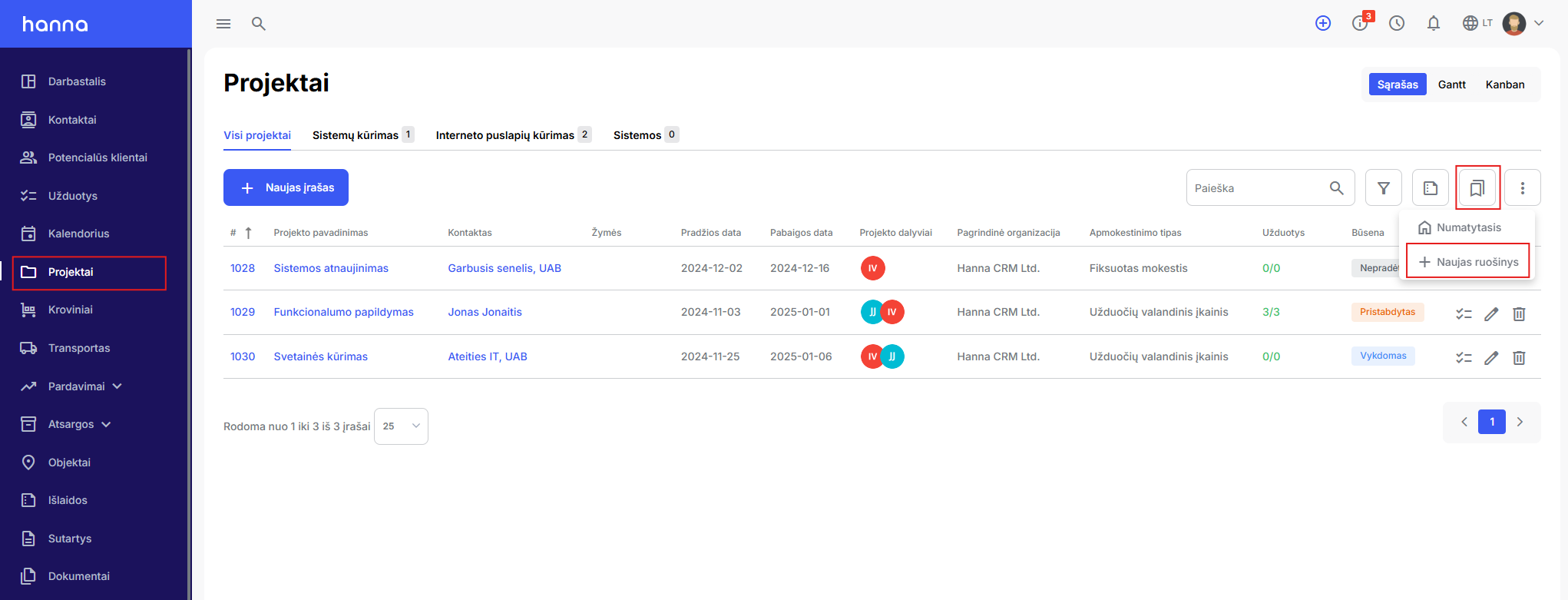1568x600 pixels.
Task: Open tasks for Svetainės kūrimas row
Action: tap(1464, 357)
